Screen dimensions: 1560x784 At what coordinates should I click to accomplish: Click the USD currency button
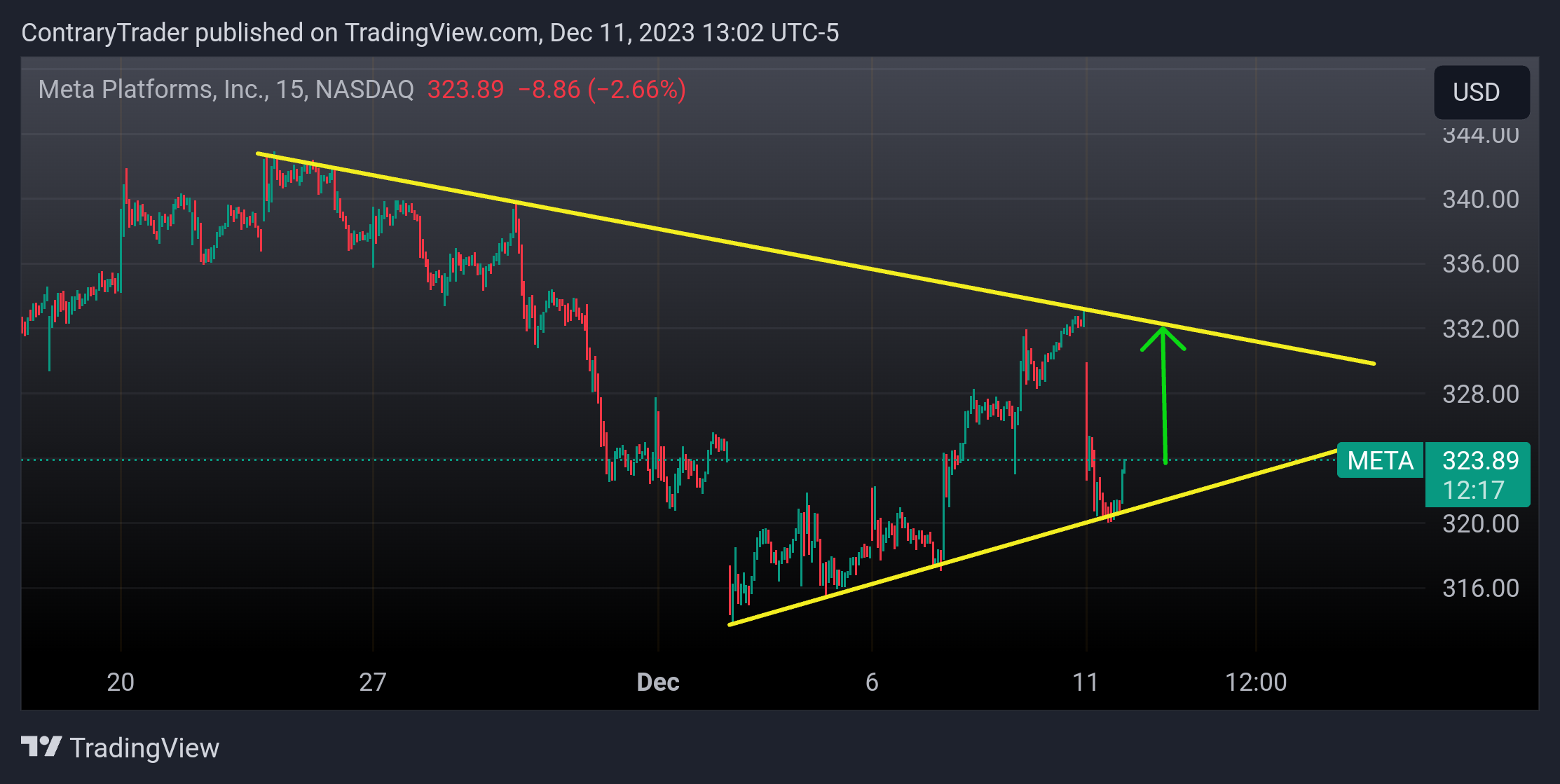(1482, 92)
